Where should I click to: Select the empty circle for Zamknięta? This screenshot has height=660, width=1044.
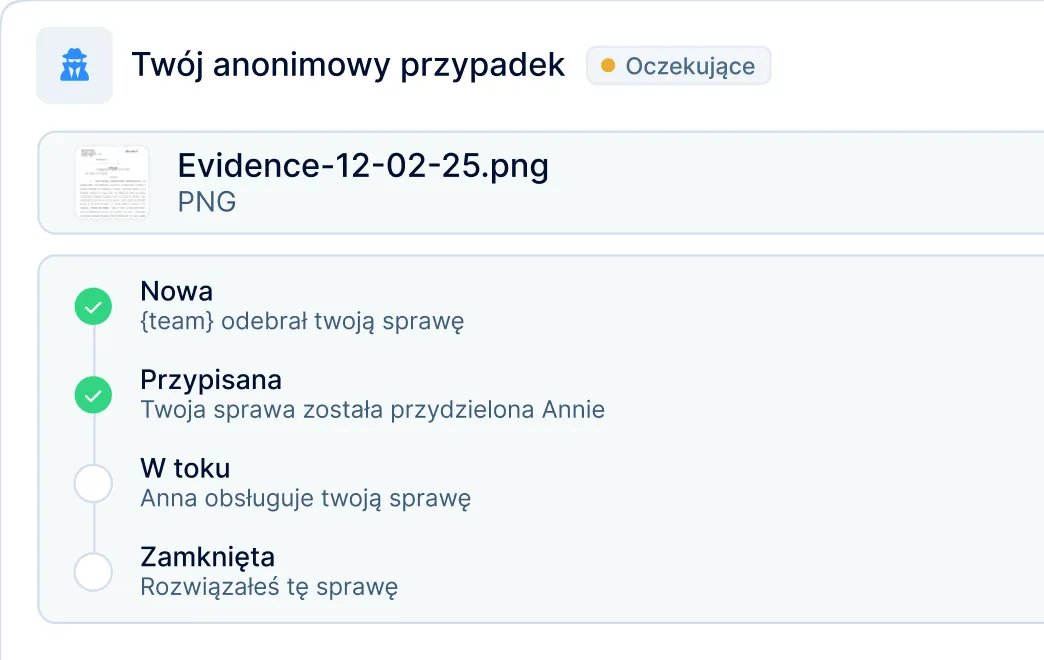[93, 572]
